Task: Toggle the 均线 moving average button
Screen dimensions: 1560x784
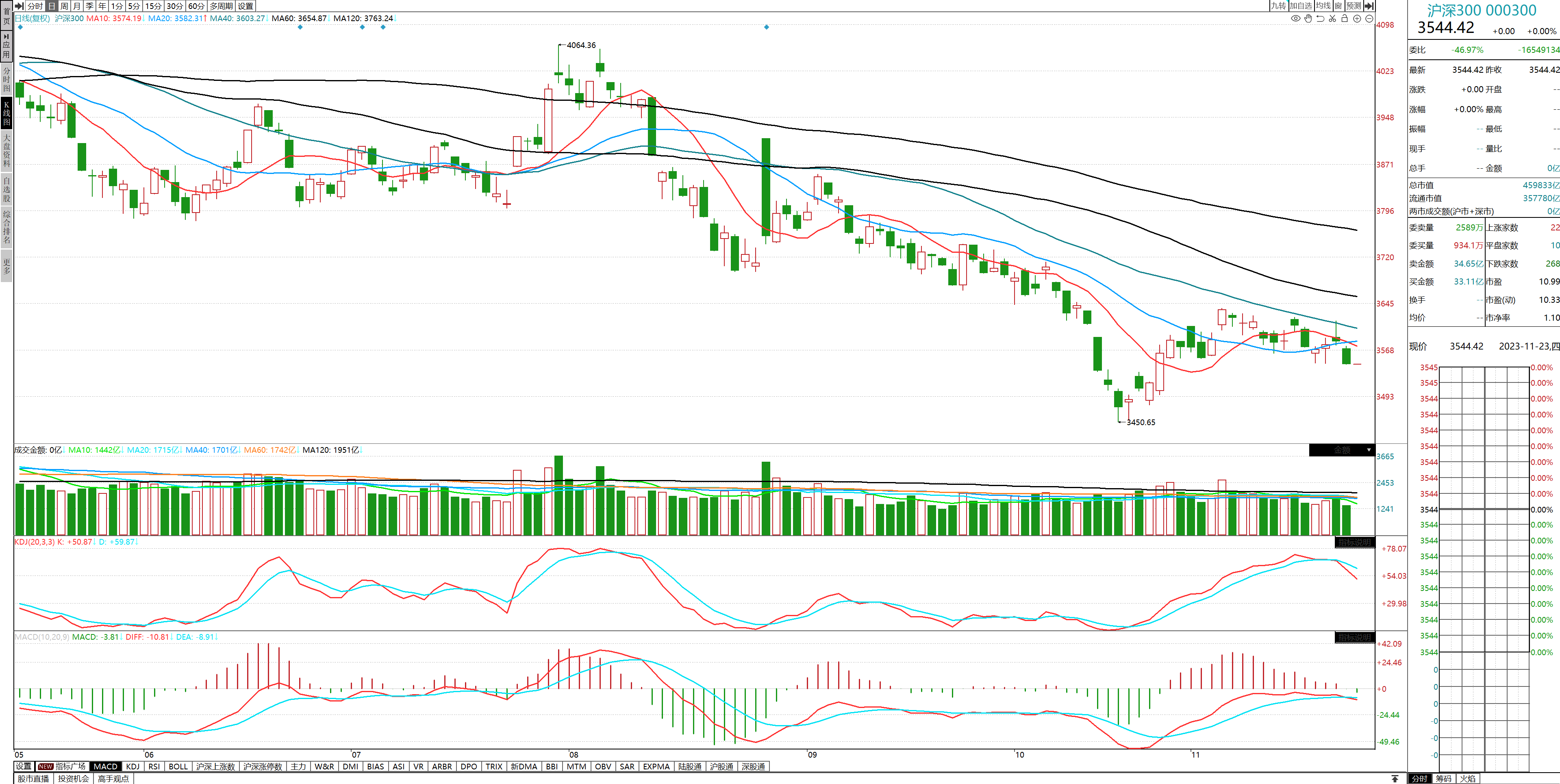Action: [x=1323, y=6]
